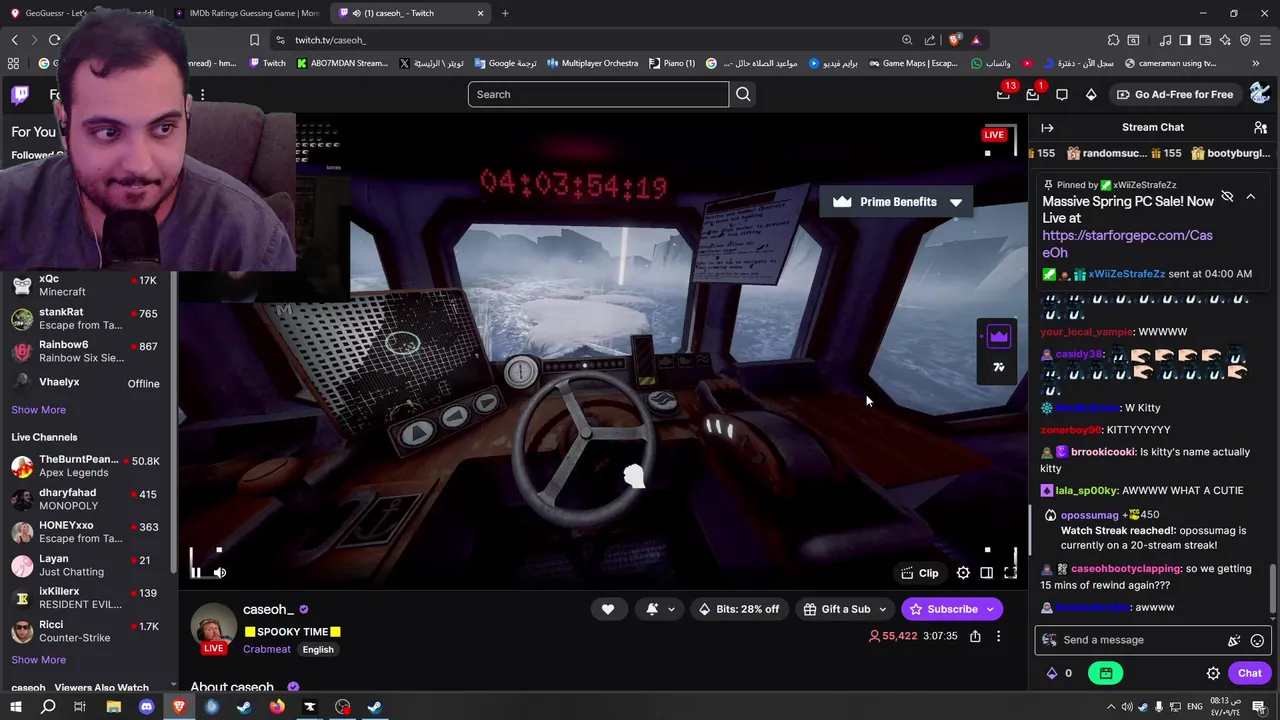Open Twitch inbox with 1 badge
This screenshot has height=720, width=1280.
tap(1033, 94)
